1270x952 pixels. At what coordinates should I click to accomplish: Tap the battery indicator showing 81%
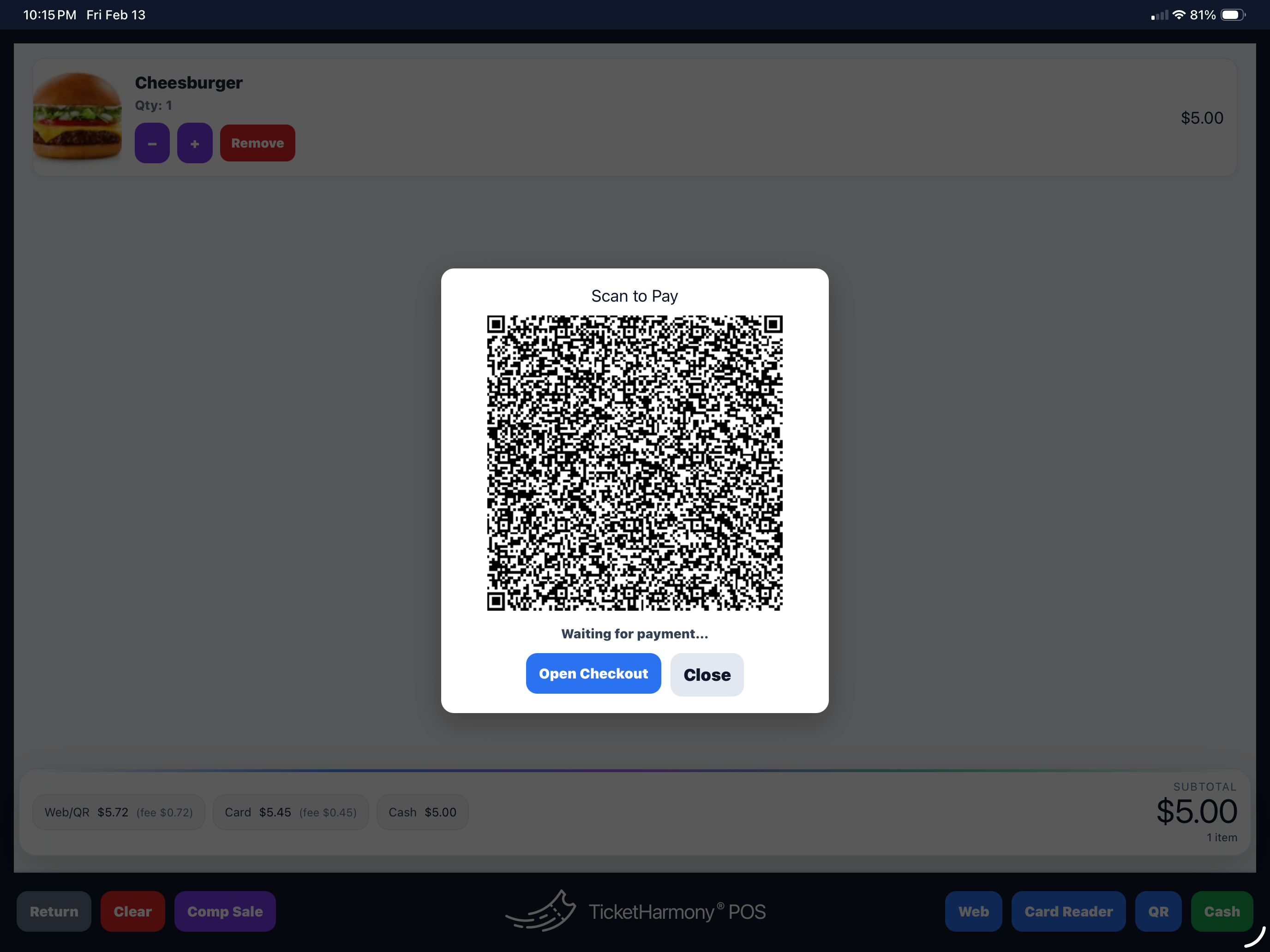pos(1231,14)
